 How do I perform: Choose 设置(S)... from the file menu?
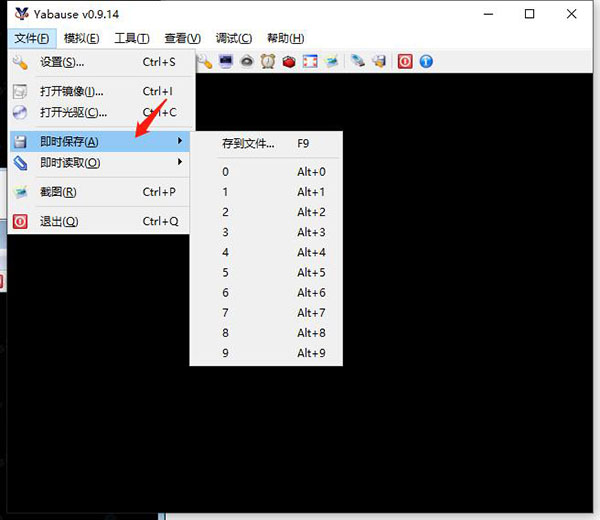100,62
